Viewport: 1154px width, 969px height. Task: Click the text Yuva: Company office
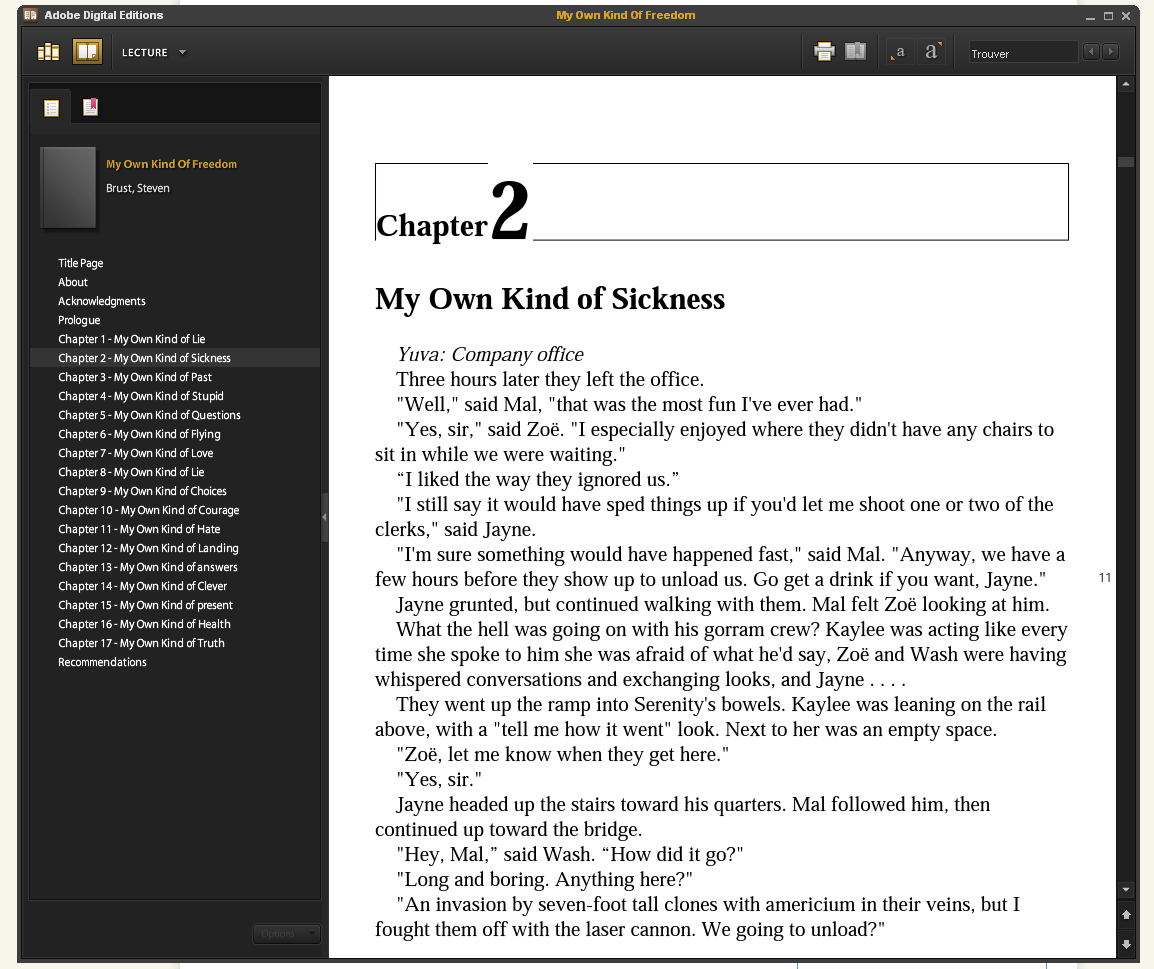[x=490, y=355]
